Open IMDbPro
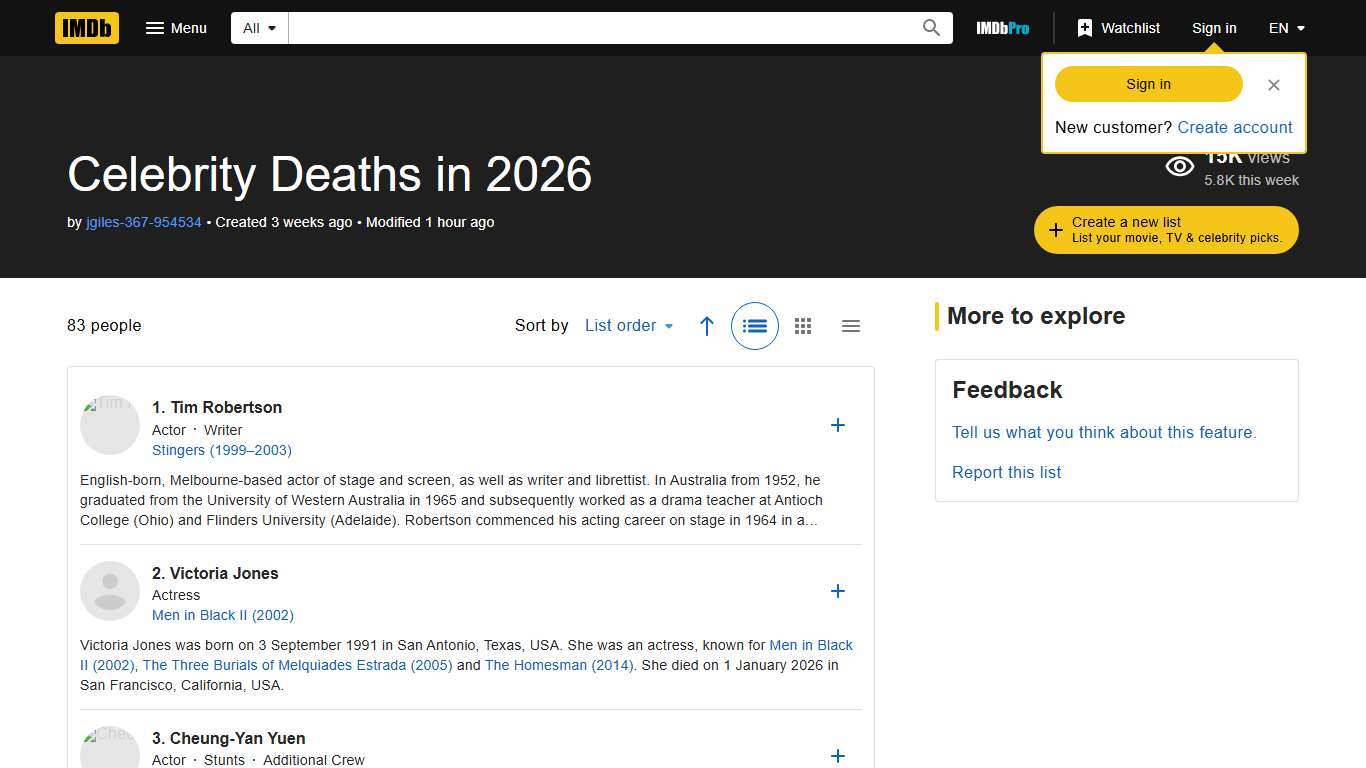The image size is (1366, 768). coord(1002,28)
